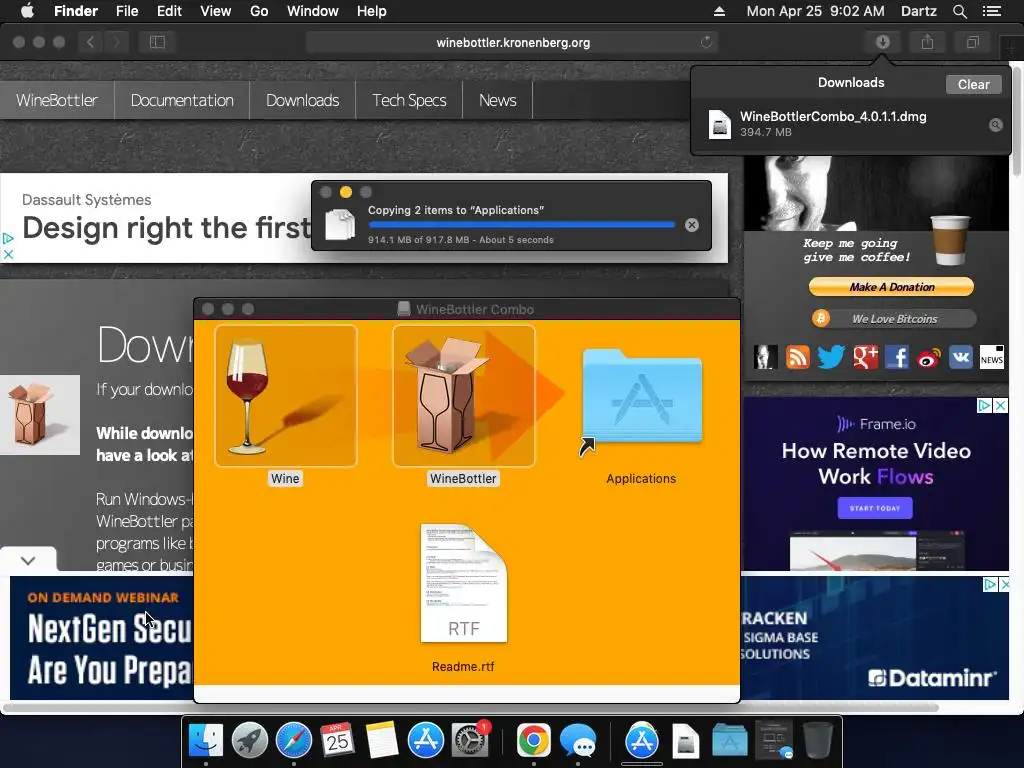Image resolution: width=1024 pixels, height=768 pixels.
Task: Toggle Safari sidebar button
Action: point(157,42)
